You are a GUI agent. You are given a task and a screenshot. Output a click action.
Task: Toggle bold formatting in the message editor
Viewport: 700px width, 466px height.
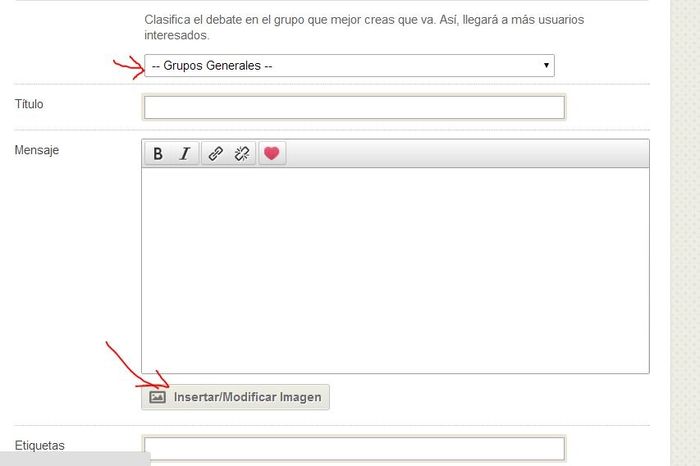(158, 154)
